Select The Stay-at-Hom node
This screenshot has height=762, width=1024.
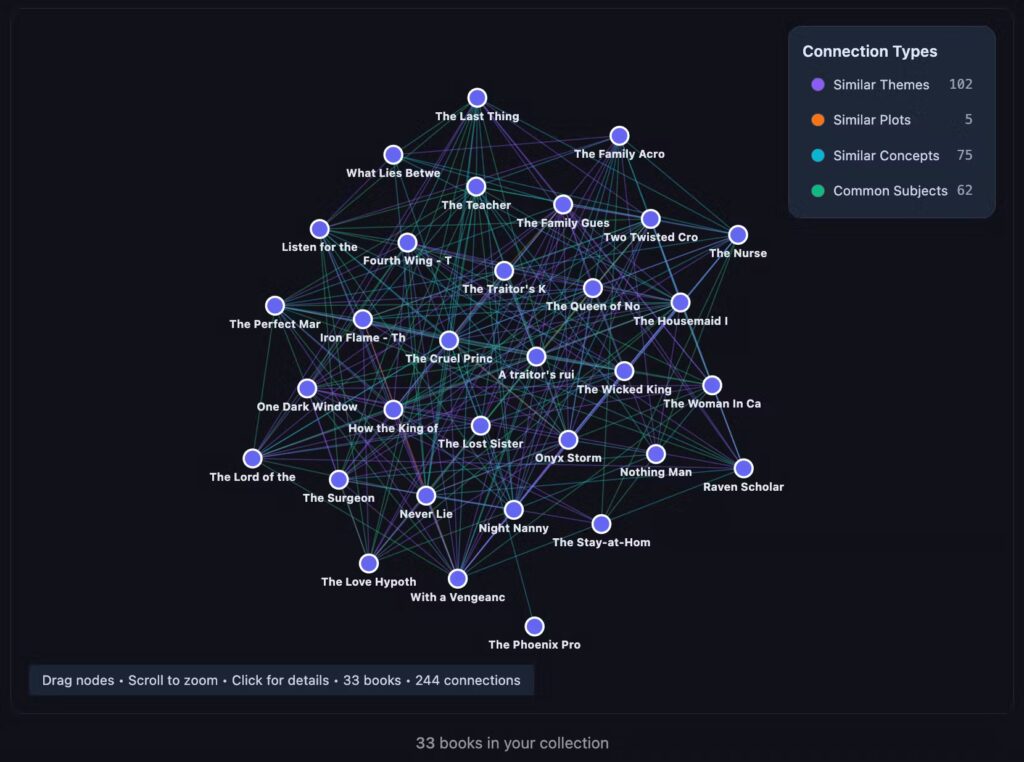pyautogui.click(x=601, y=524)
